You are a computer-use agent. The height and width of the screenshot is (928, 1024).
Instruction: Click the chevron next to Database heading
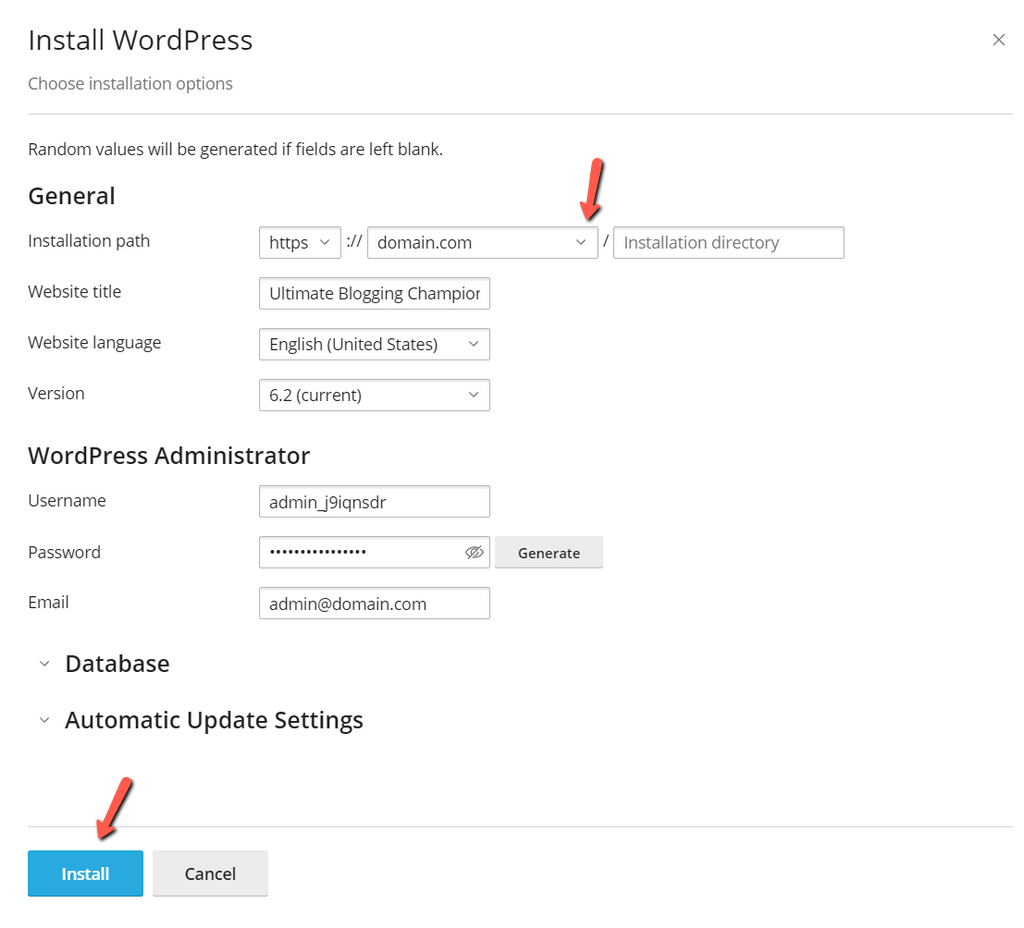point(44,663)
